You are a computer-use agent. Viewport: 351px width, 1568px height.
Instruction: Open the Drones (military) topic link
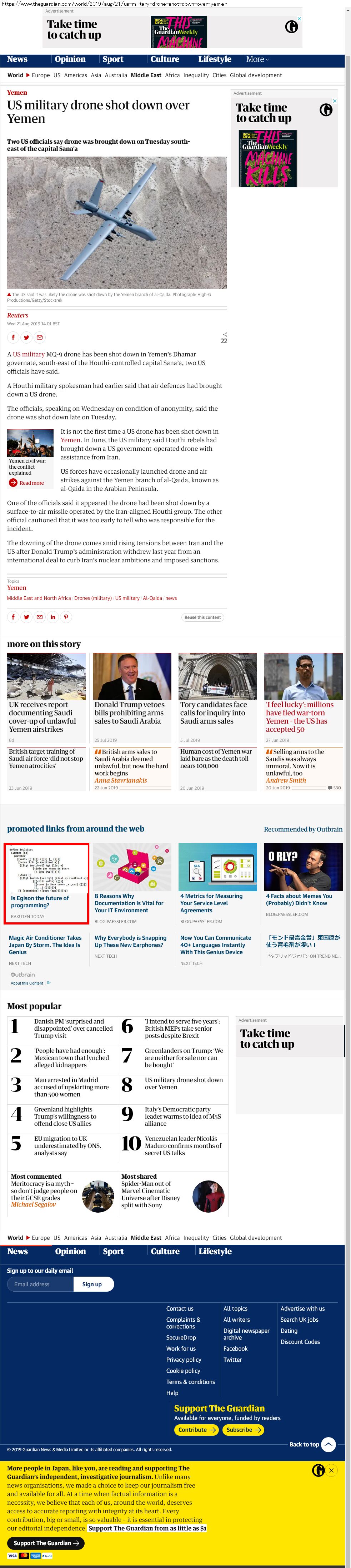[x=93, y=598]
